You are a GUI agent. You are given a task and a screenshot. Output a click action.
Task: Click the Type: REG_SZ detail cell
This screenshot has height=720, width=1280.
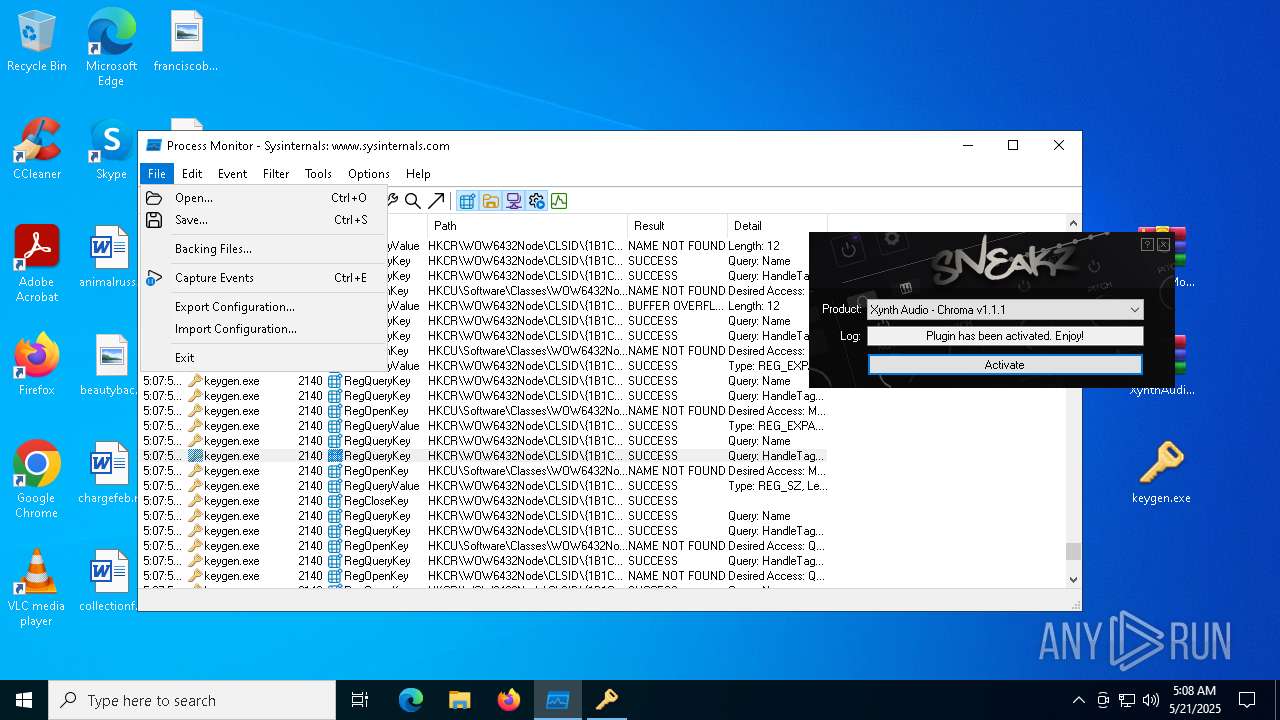777,486
